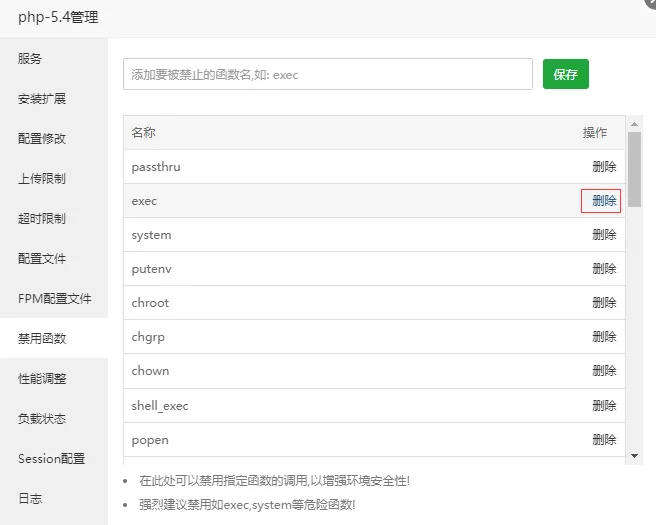Remove chroot via its 删除 link
Screen dimensions: 656x525
click(604, 302)
